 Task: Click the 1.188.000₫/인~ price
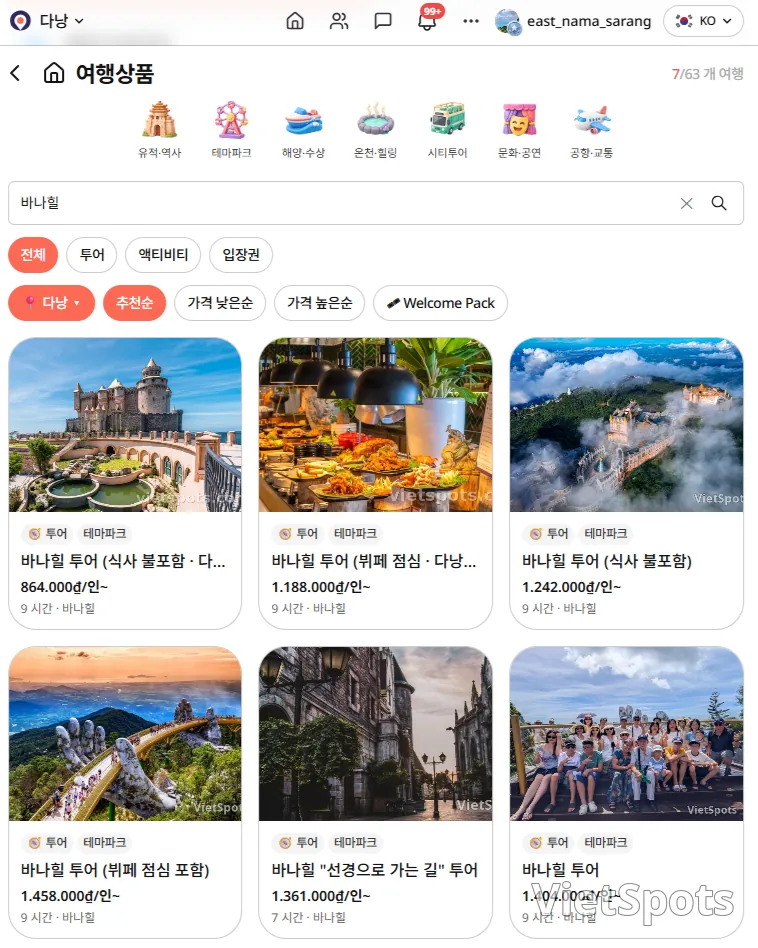321,587
